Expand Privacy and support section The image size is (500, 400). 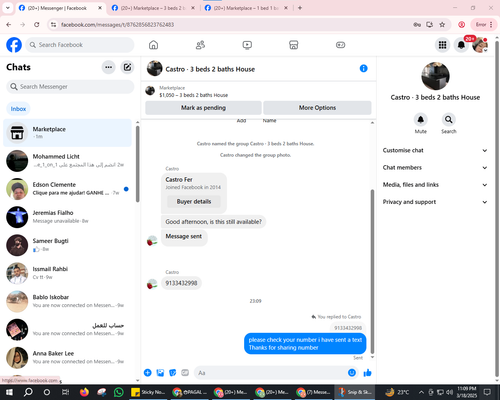435,202
